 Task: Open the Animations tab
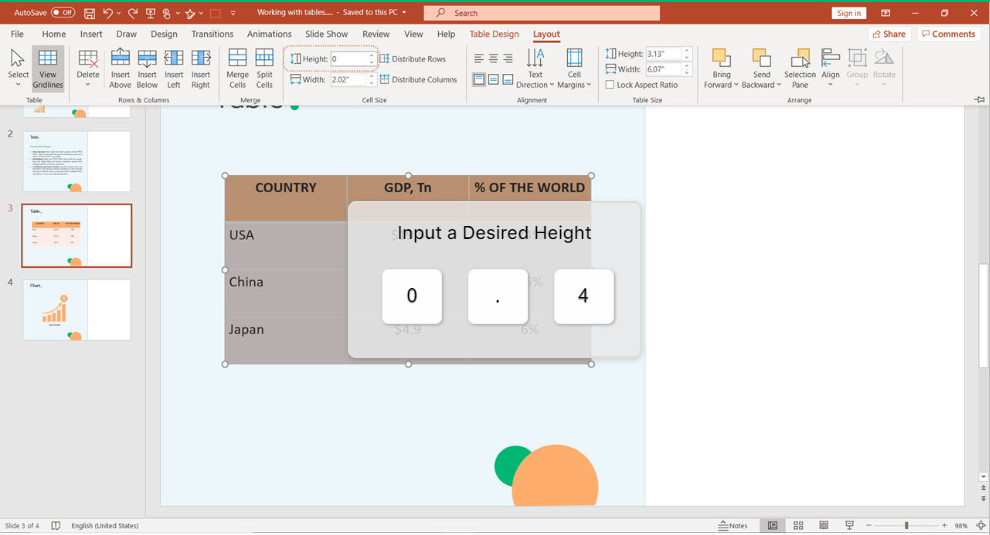[x=269, y=34]
